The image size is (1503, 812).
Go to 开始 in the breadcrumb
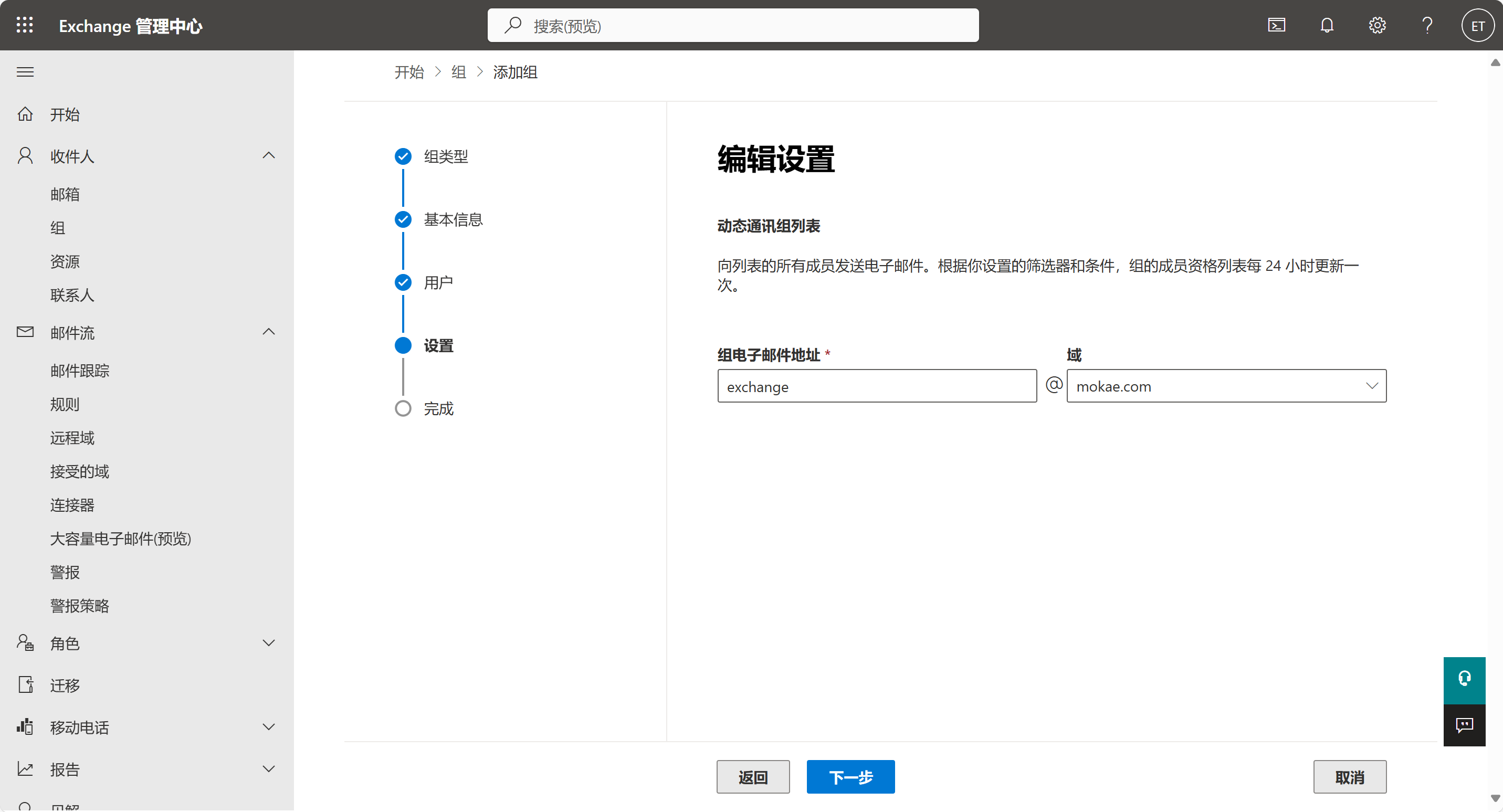(409, 72)
